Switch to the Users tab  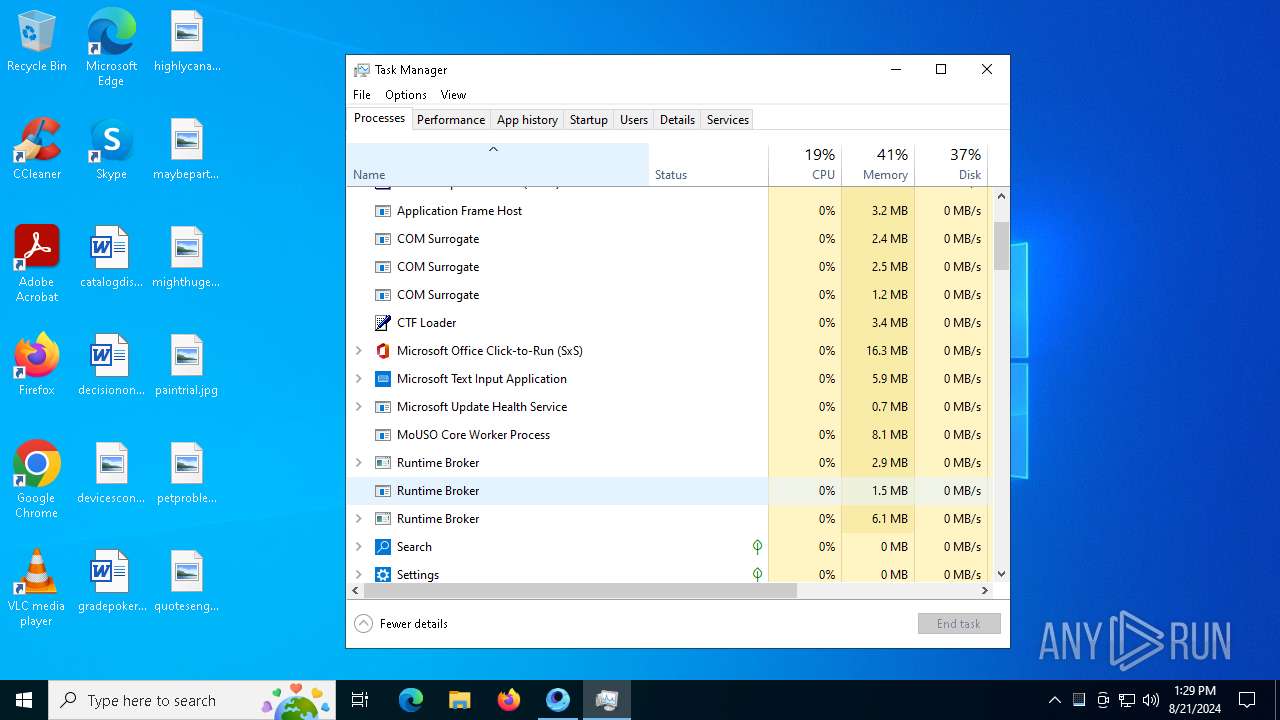tap(634, 120)
